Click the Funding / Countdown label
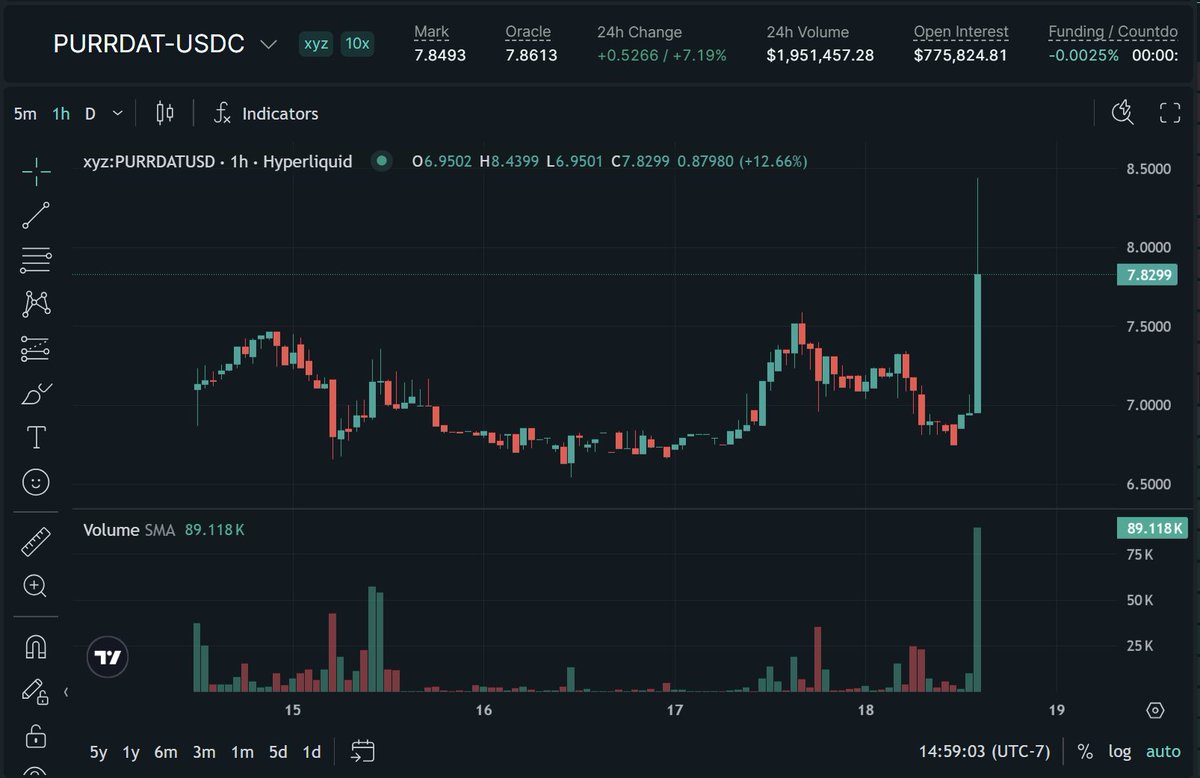1200x778 pixels. (1113, 32)
